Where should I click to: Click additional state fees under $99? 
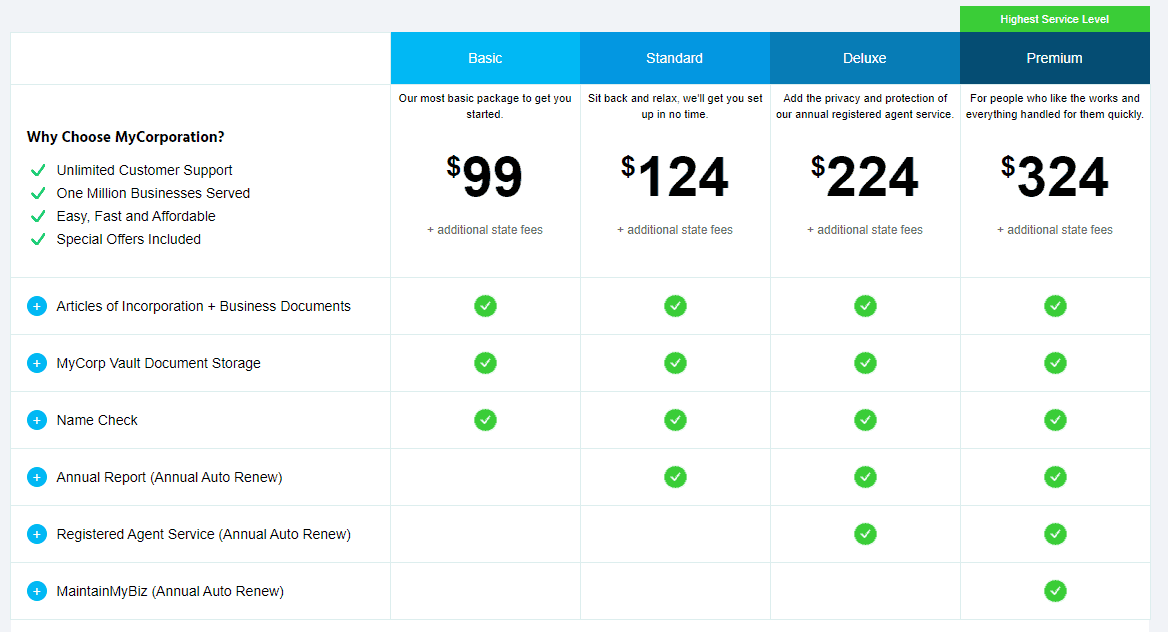485,230
